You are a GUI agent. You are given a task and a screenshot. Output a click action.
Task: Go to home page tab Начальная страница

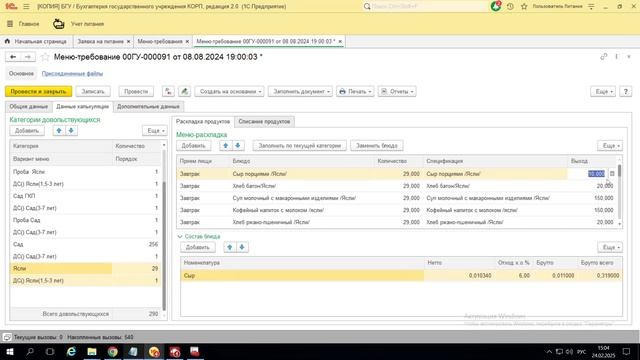36,41
